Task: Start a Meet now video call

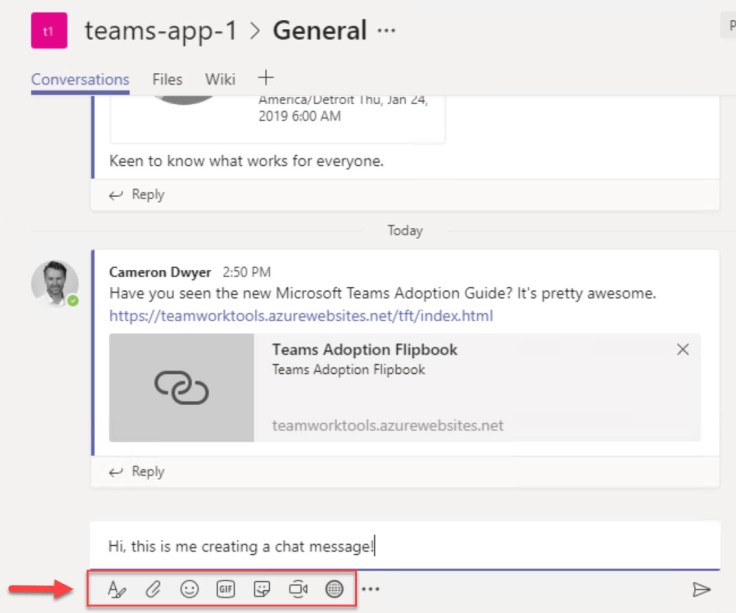Action: tap(298, 589)
